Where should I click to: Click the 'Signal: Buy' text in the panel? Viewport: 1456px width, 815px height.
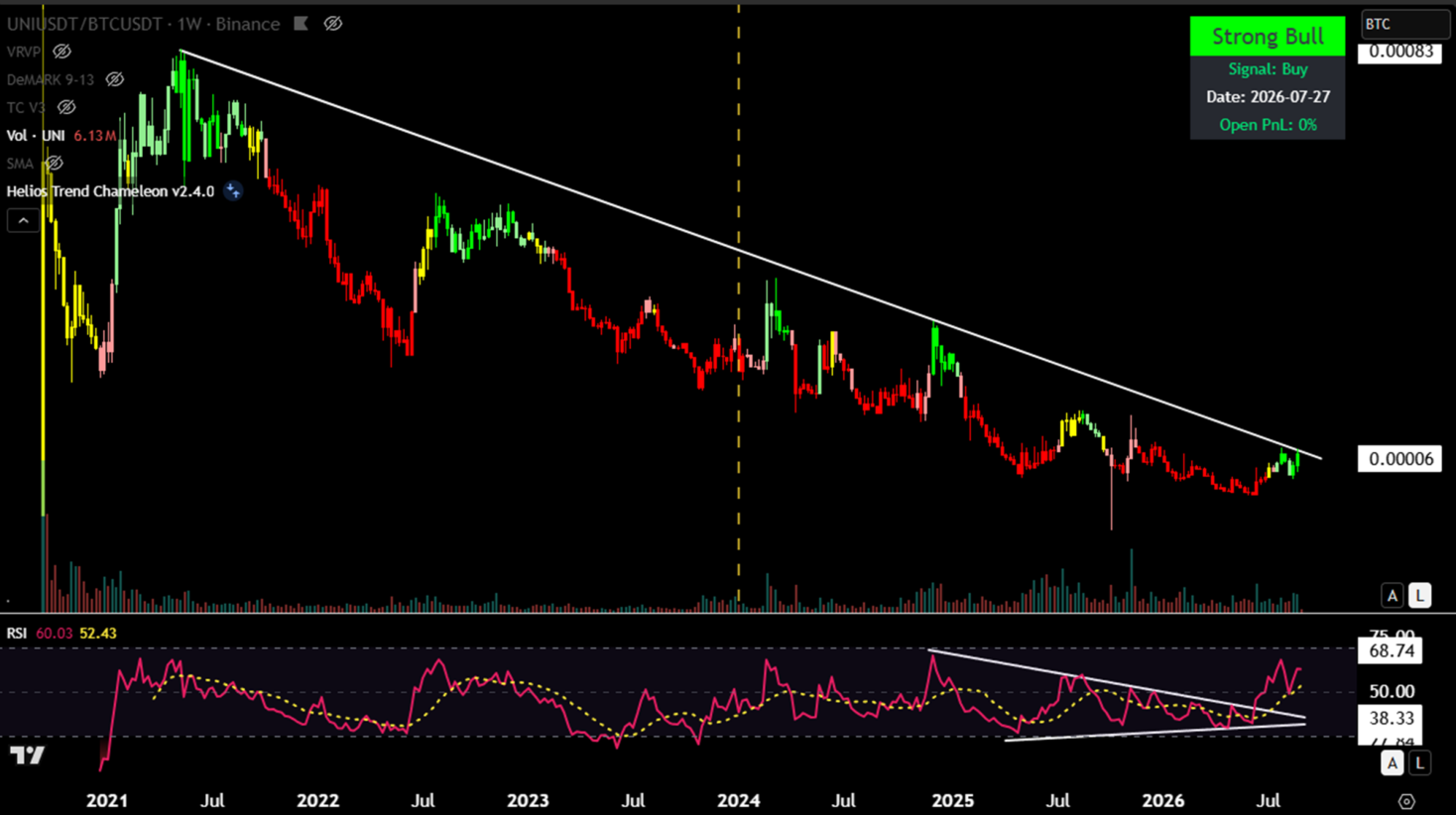coord(1268,68)
